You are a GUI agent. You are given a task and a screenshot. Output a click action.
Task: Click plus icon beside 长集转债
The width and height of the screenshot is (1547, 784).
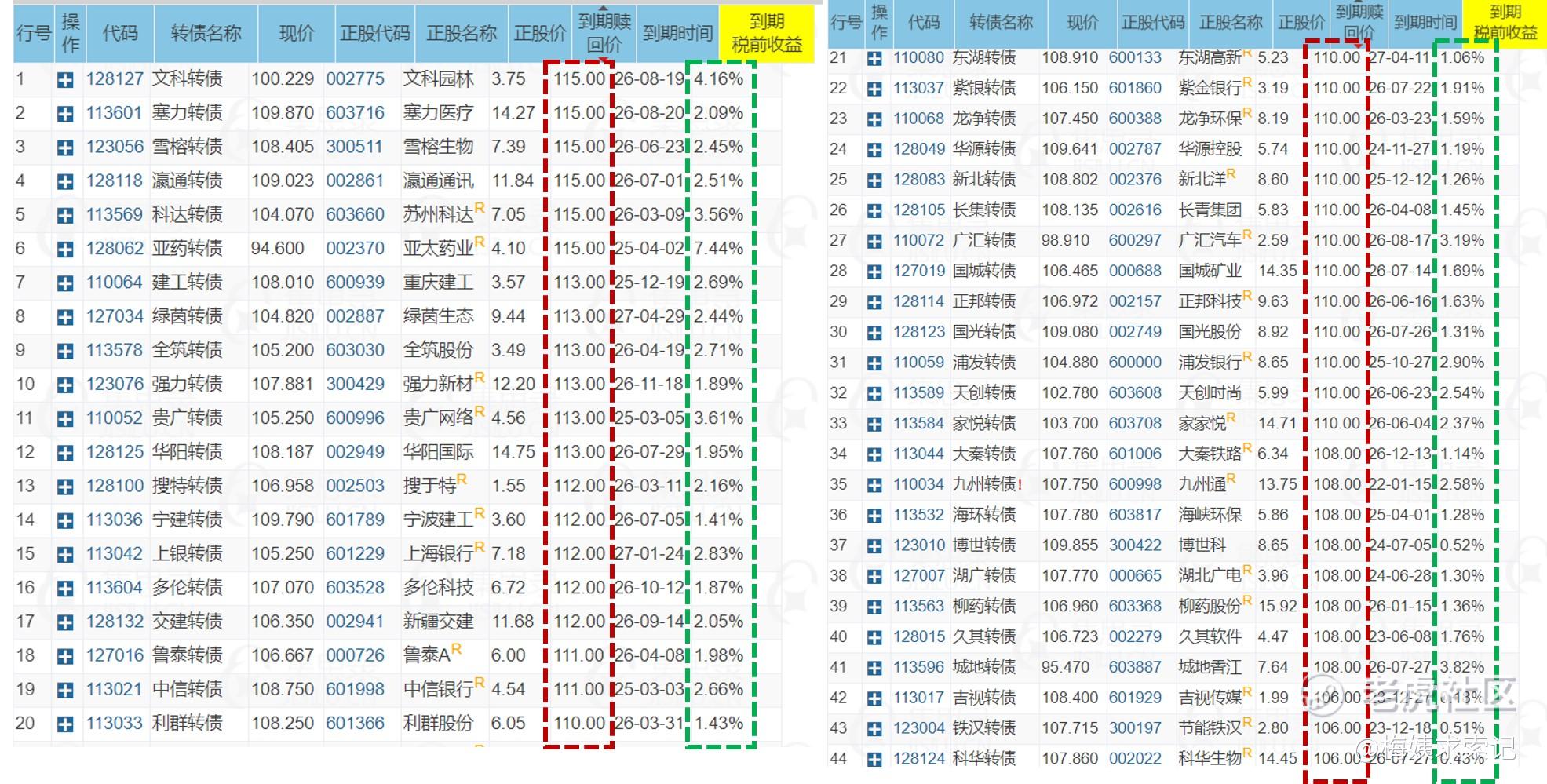point(874,211)
